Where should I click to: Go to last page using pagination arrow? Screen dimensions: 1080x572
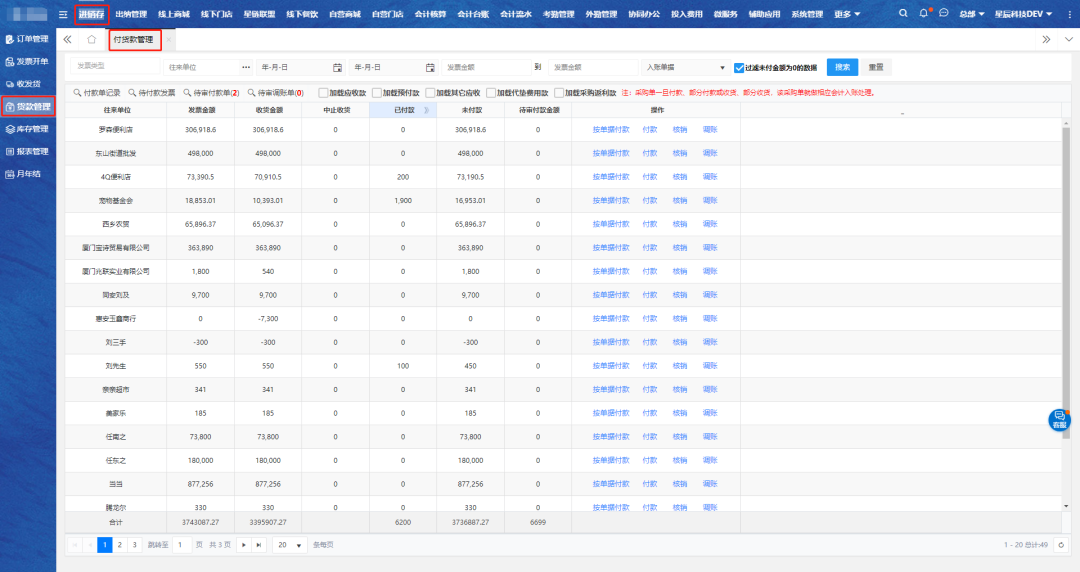(x=259, y=545)
